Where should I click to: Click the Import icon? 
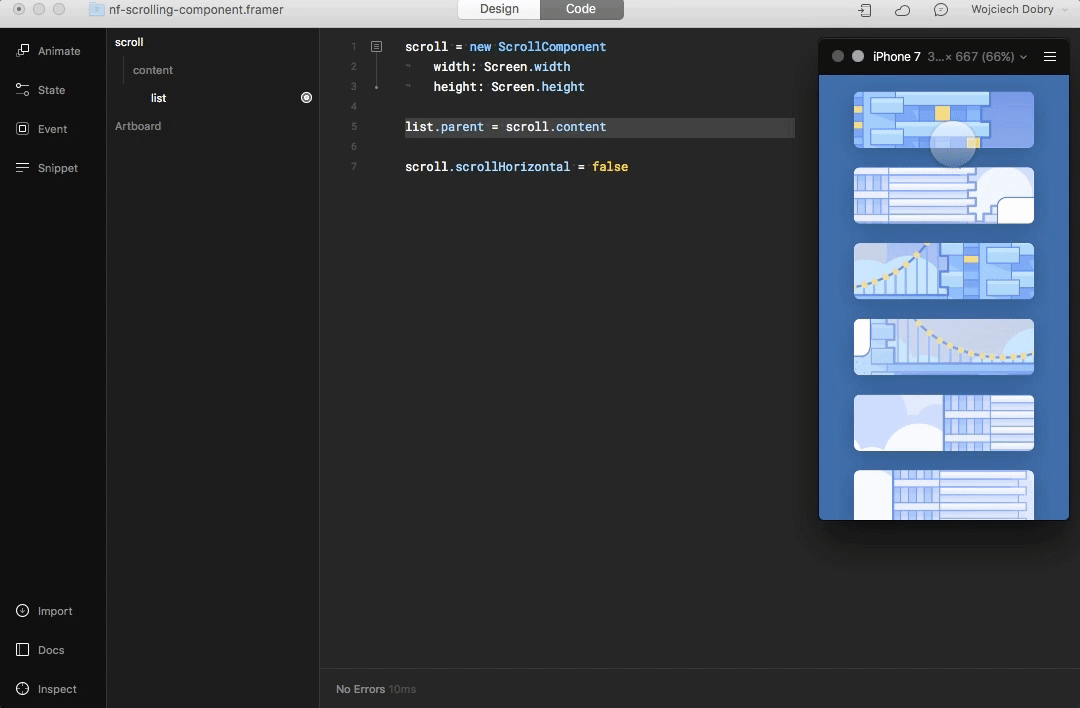click(x=23, y=611)
